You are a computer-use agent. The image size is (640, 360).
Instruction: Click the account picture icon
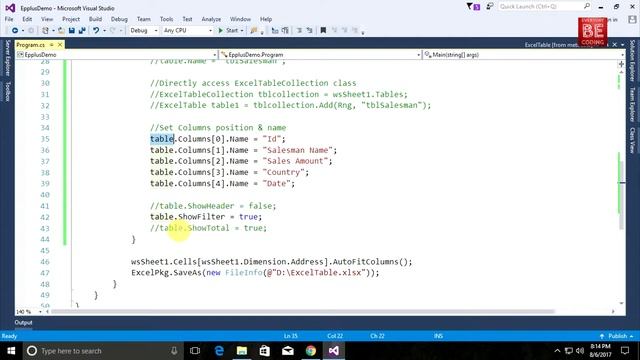(632, 19)
